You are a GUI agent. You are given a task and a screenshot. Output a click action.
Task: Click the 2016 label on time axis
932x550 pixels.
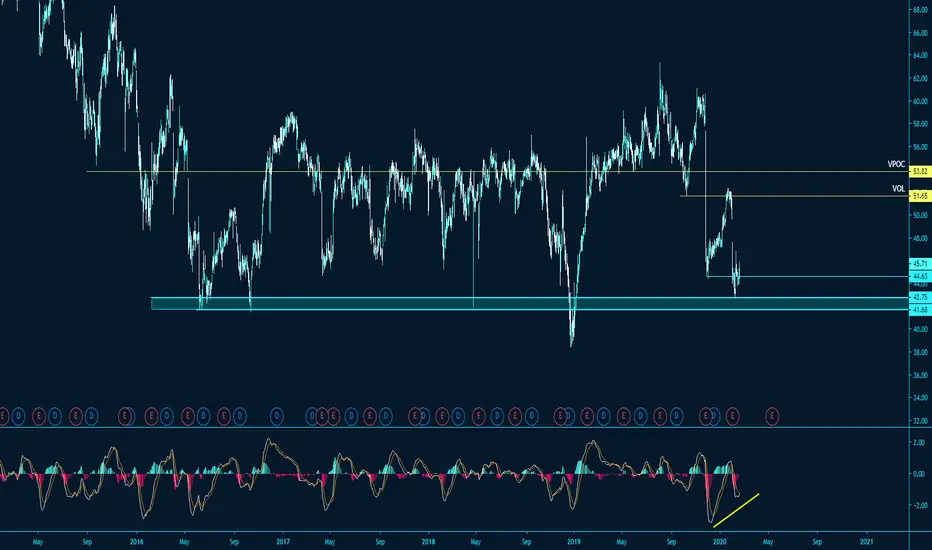point(137,542)
